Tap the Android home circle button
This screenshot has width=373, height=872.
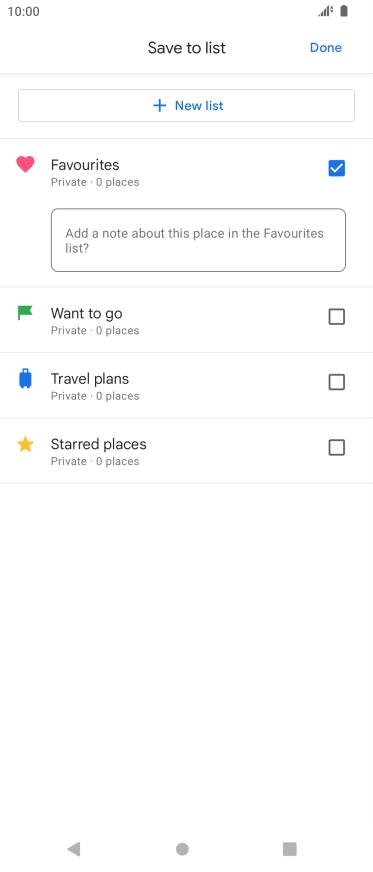182,849
